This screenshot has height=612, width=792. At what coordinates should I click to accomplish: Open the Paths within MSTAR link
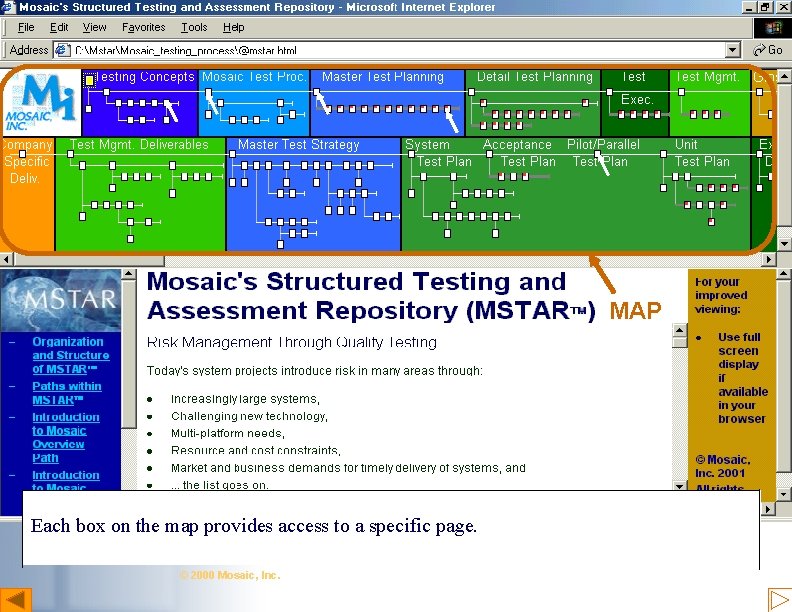click(67, 393)
